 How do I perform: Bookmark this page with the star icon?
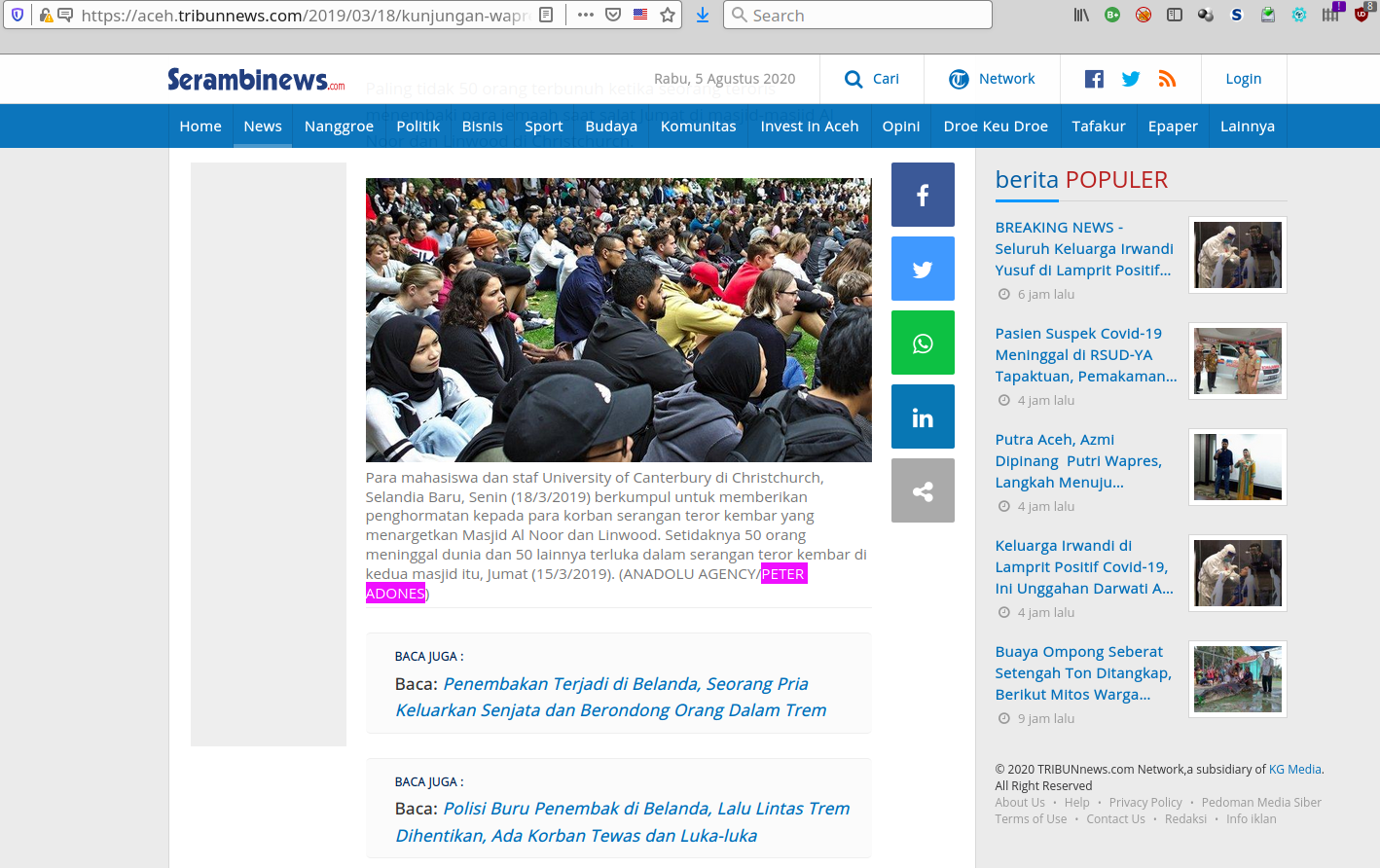[668, 15]
